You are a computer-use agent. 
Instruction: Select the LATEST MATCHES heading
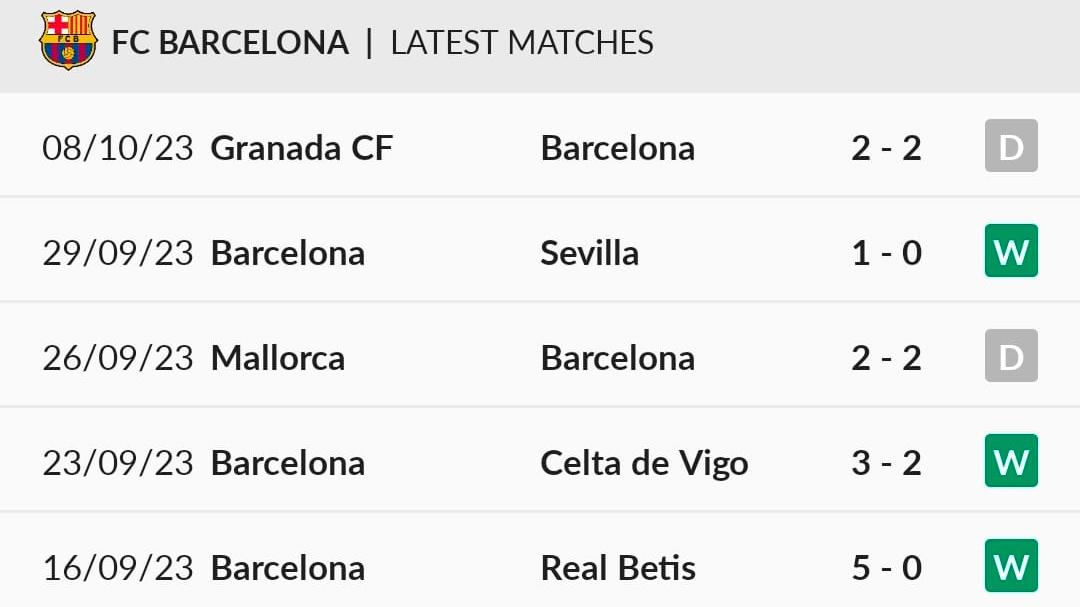(522, 43)
